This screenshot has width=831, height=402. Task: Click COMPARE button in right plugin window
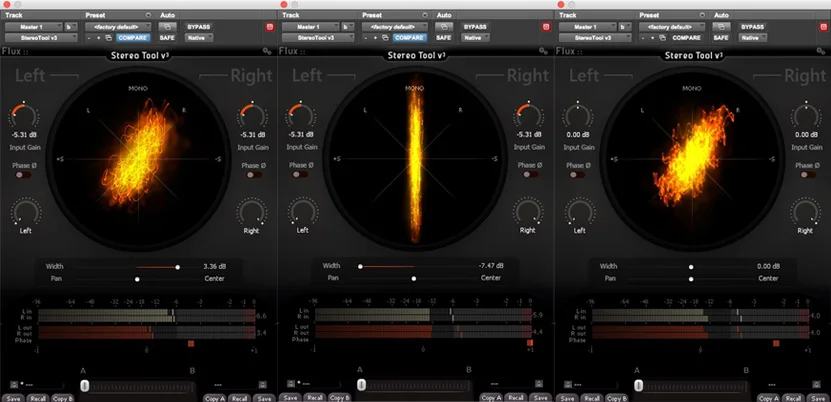[686, 38]
